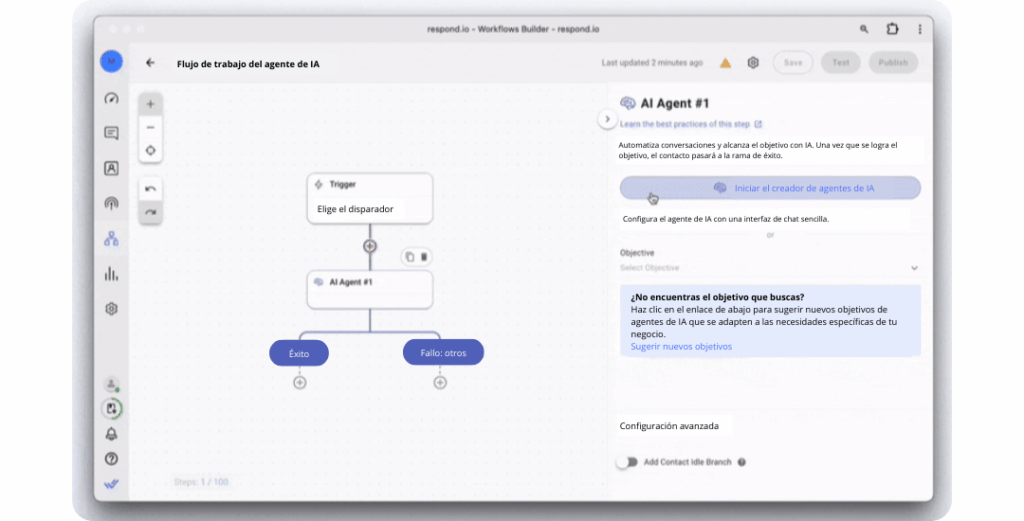Expand Configuración avanzada section
Screen dimensions: 1024x521
[669, 425]
